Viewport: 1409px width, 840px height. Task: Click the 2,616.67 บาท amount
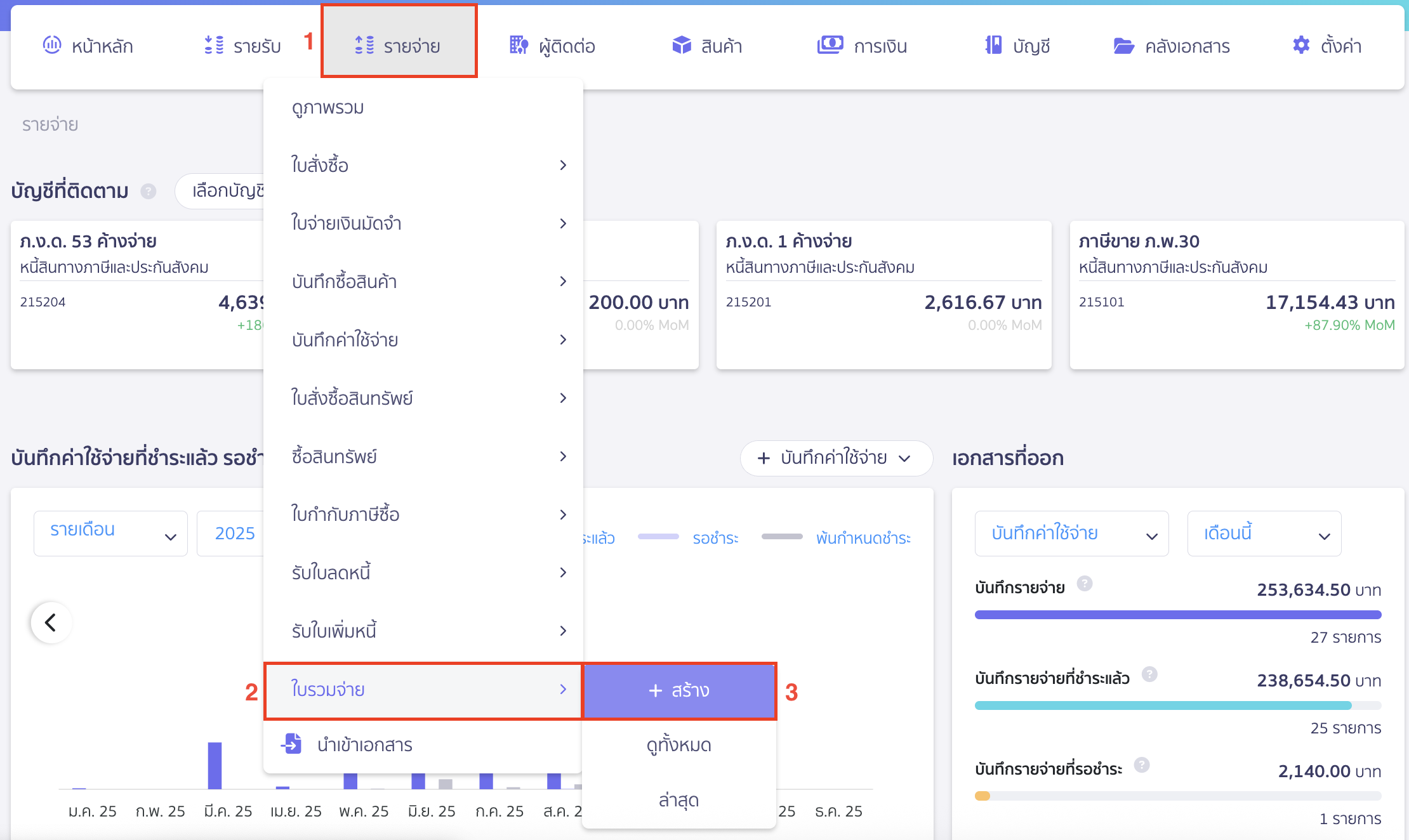[983, 303]
